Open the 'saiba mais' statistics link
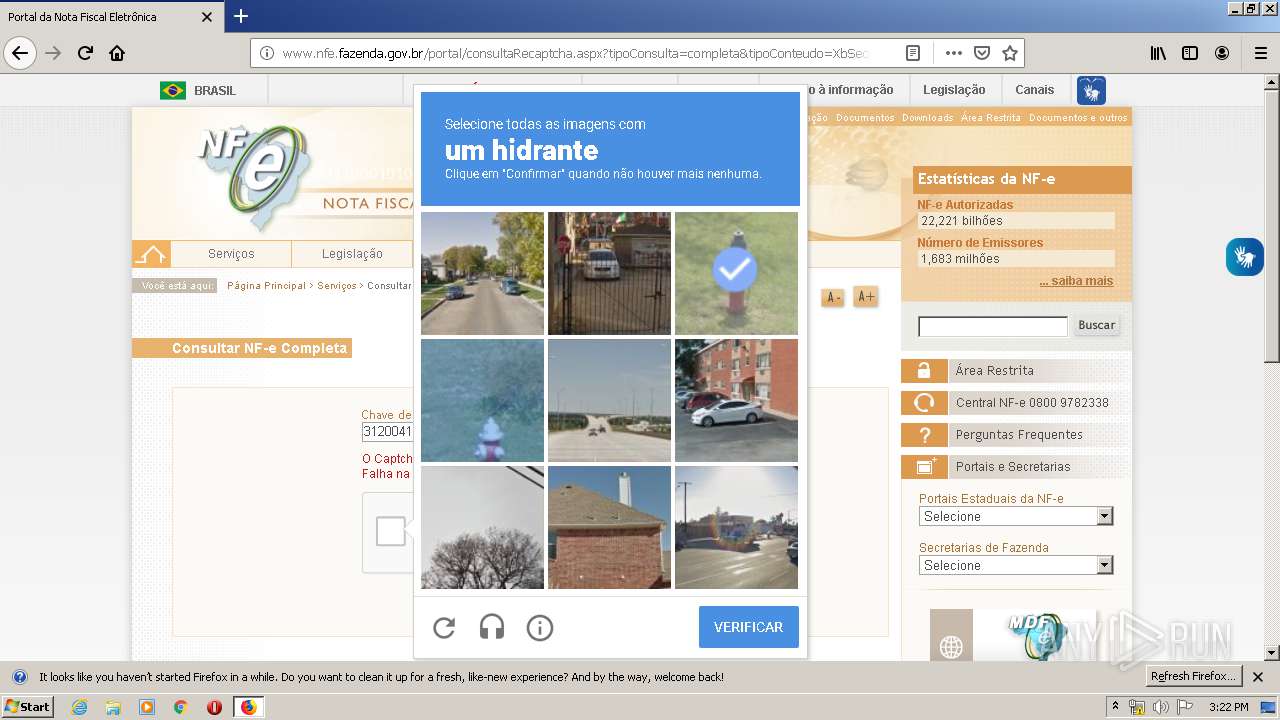Screen dimensions: 1280x720 pos(1076,281)
